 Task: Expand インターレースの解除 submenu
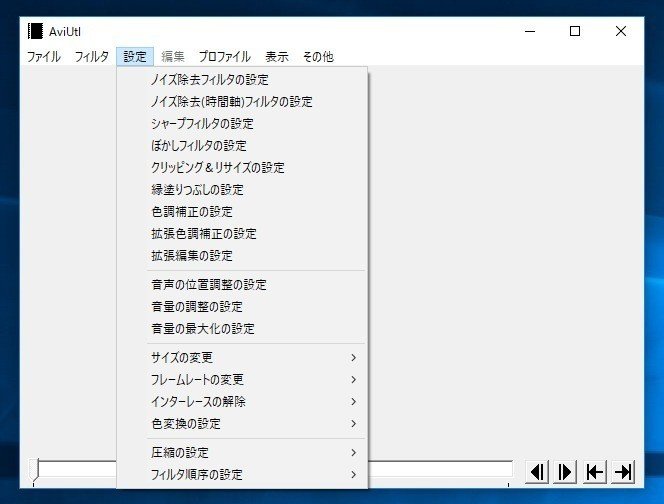pyautogui.click(x=242, y=402)
